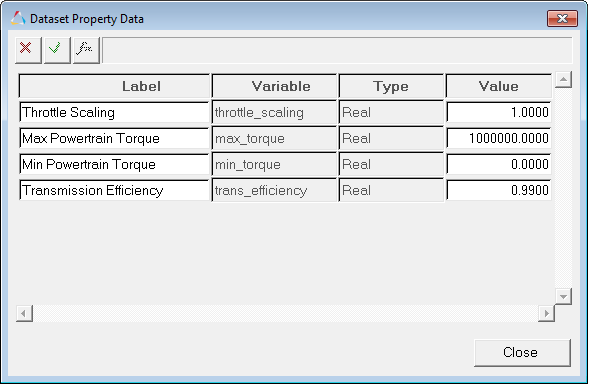Viewport: 592px width, 384px height.
Task: Click the Value column header
Action: (x=499, y=86)
